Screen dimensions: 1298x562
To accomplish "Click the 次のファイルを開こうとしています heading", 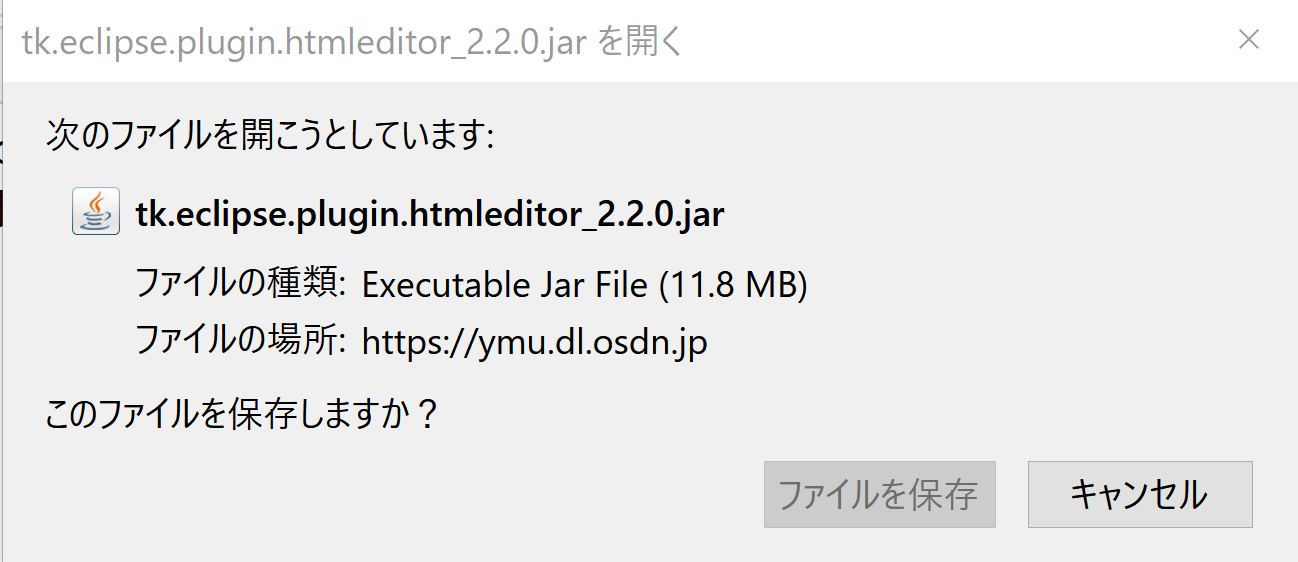I will click(270, 134).
